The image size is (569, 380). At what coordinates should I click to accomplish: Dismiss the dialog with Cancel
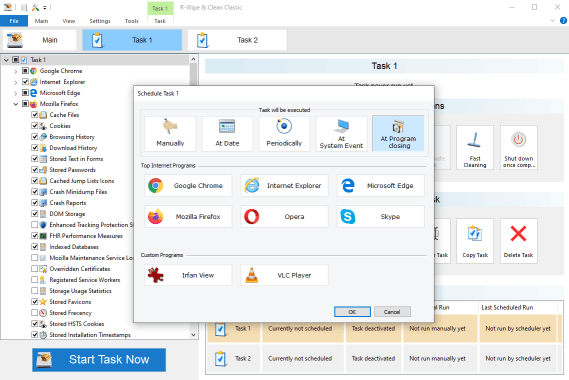[392, 312]
